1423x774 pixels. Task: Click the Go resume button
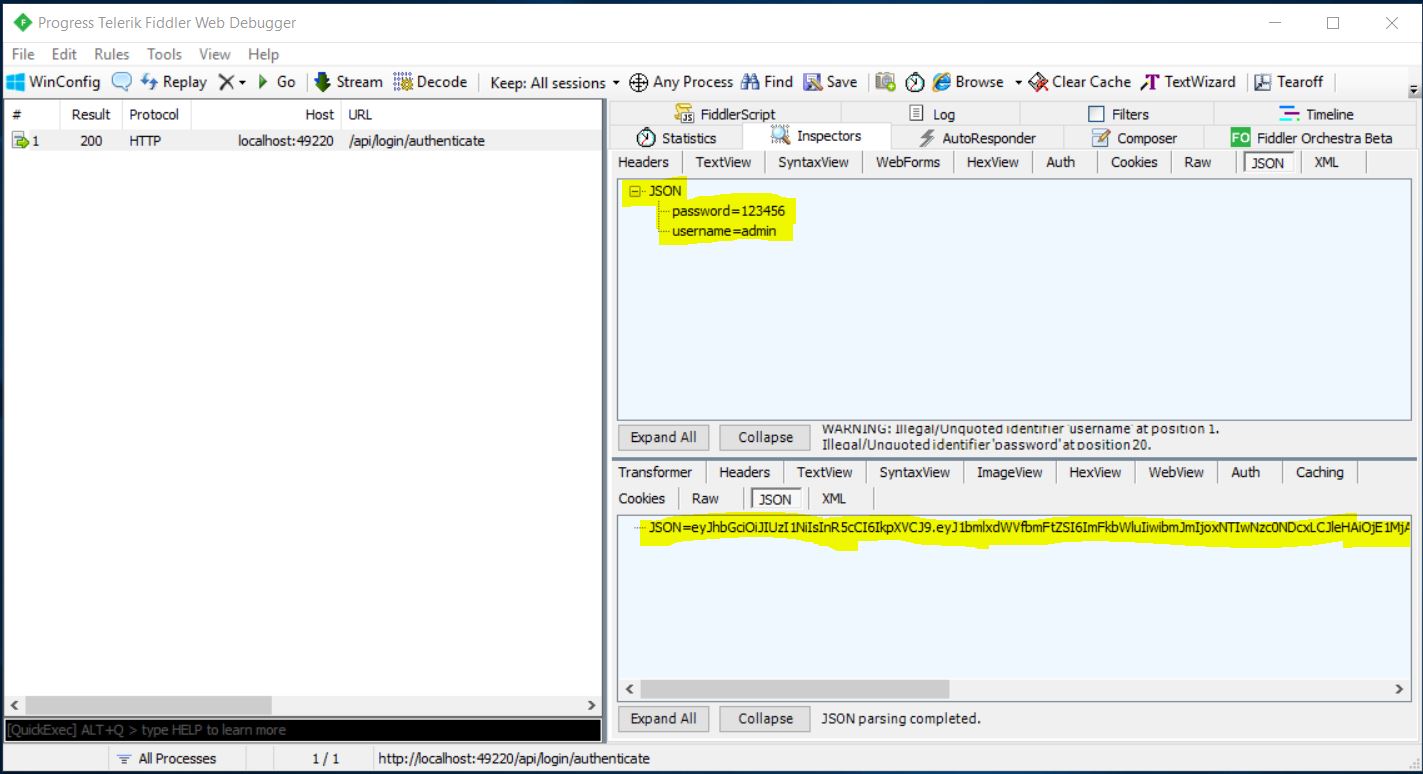coord(276,82)
